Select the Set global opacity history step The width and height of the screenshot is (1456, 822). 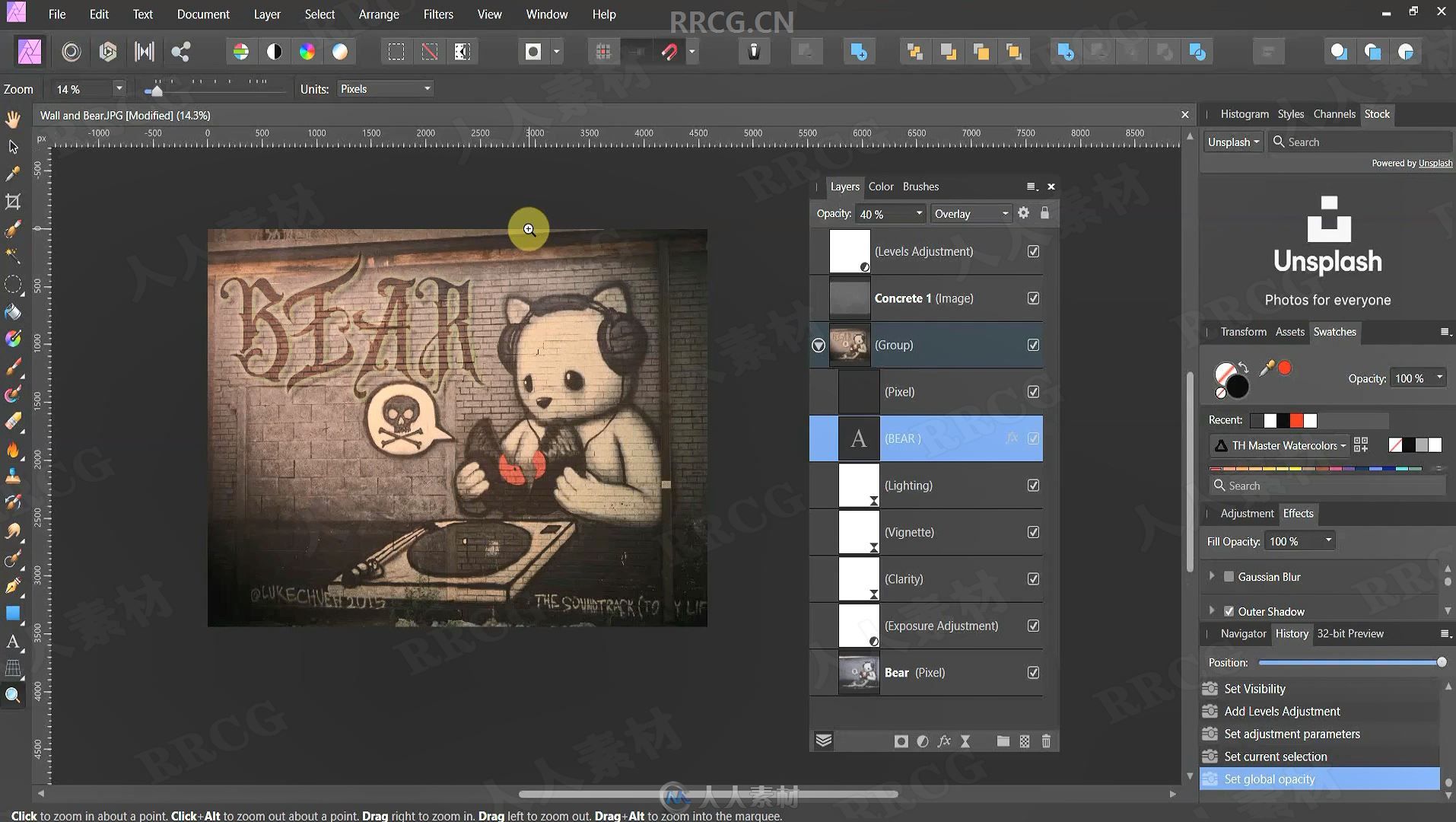[1319, 779]
